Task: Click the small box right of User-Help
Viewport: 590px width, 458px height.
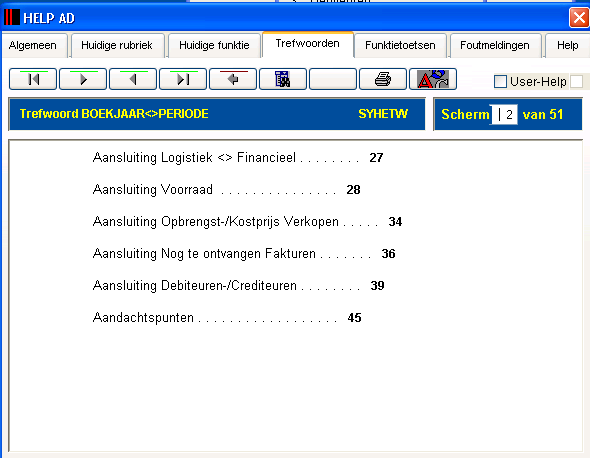Action: pyautogui.click(x=576, y=81)
